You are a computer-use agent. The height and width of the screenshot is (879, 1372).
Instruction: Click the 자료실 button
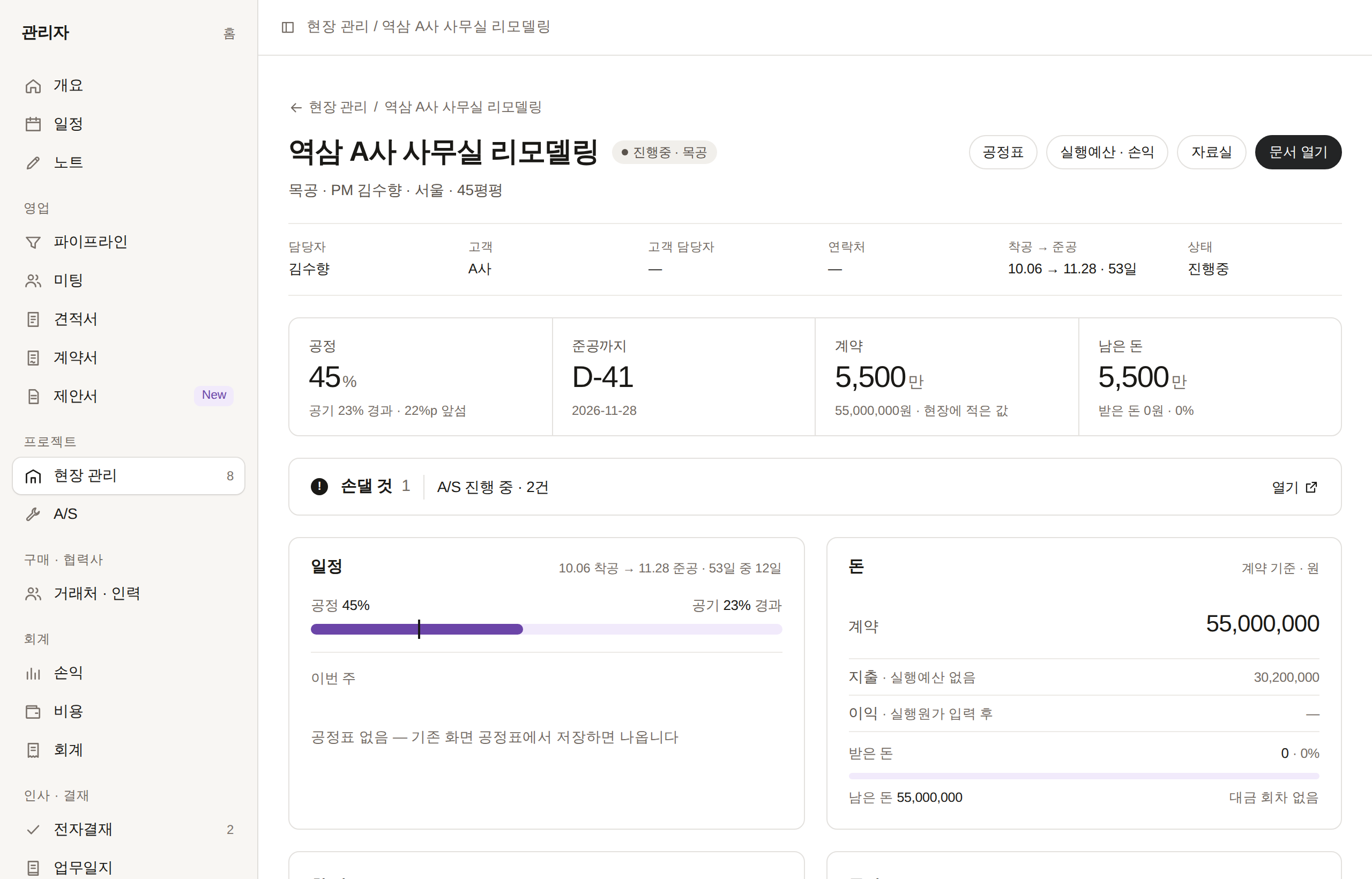[x=1211, y=152]
